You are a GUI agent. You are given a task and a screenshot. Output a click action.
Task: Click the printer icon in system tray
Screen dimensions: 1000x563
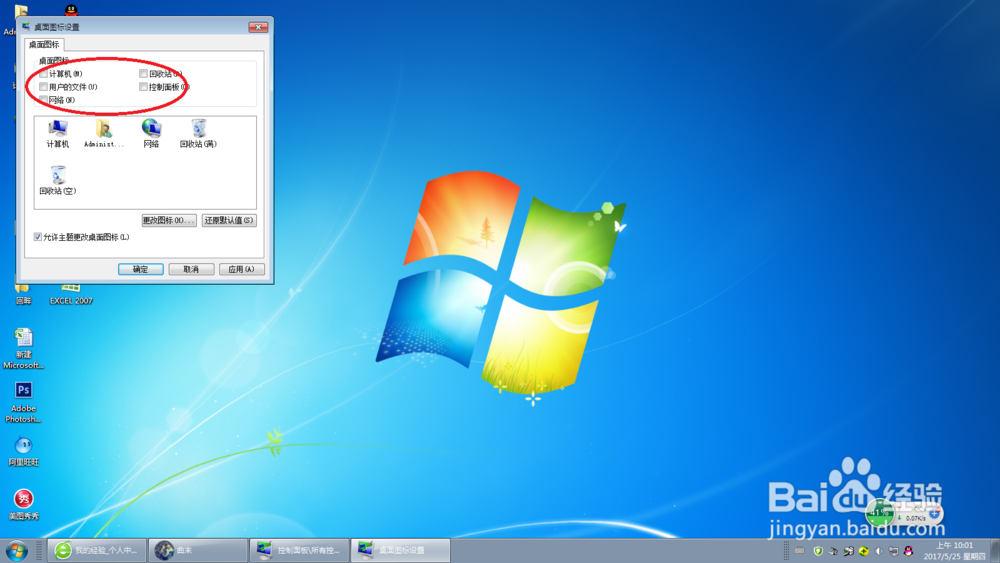(848, 551)
